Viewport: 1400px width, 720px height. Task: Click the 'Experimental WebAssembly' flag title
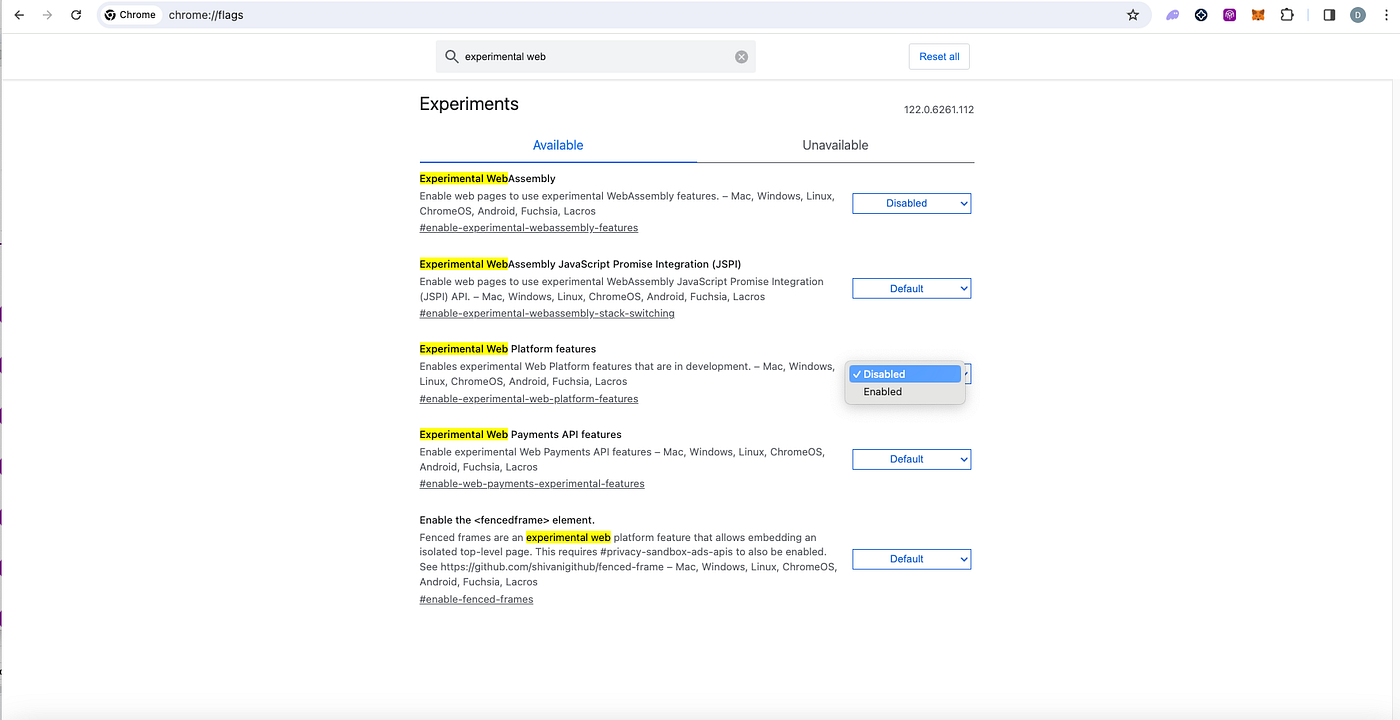(488, 179)
